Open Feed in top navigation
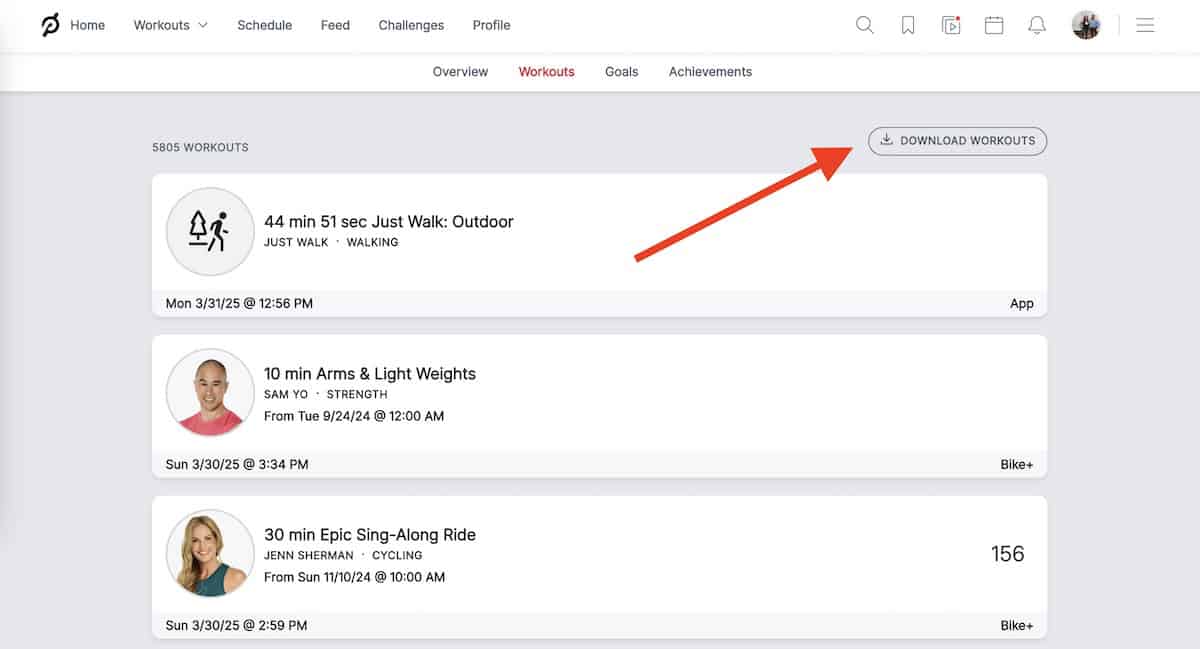The image size is (1200, 649). click(x=335, y=25)
